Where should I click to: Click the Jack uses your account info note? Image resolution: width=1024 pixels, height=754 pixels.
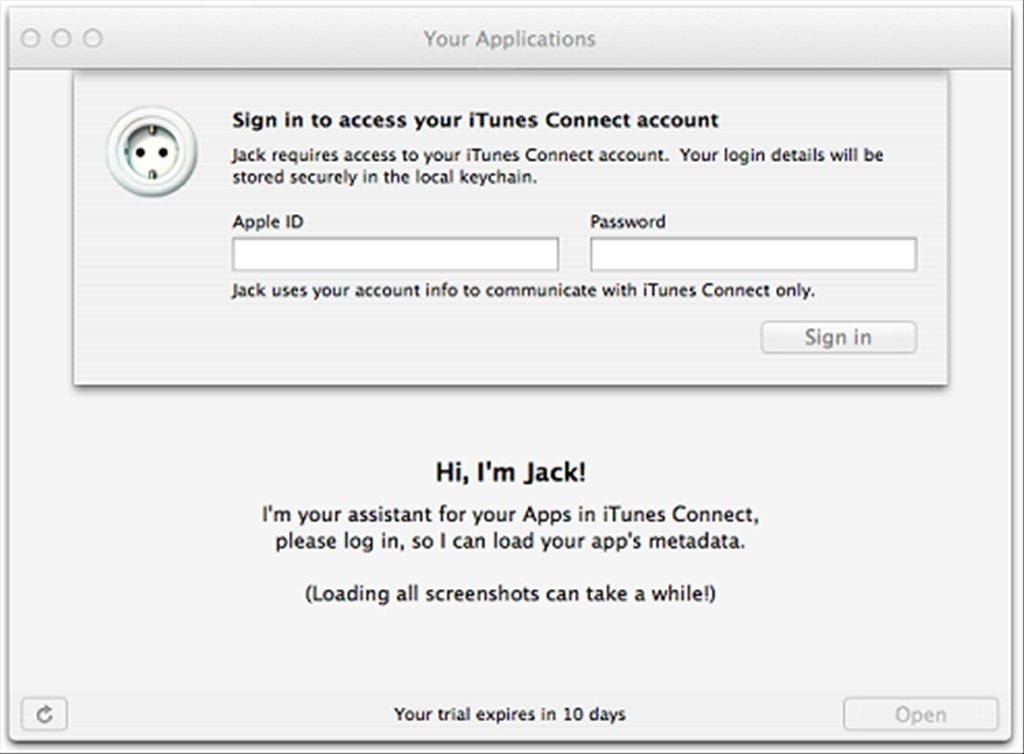524,291
